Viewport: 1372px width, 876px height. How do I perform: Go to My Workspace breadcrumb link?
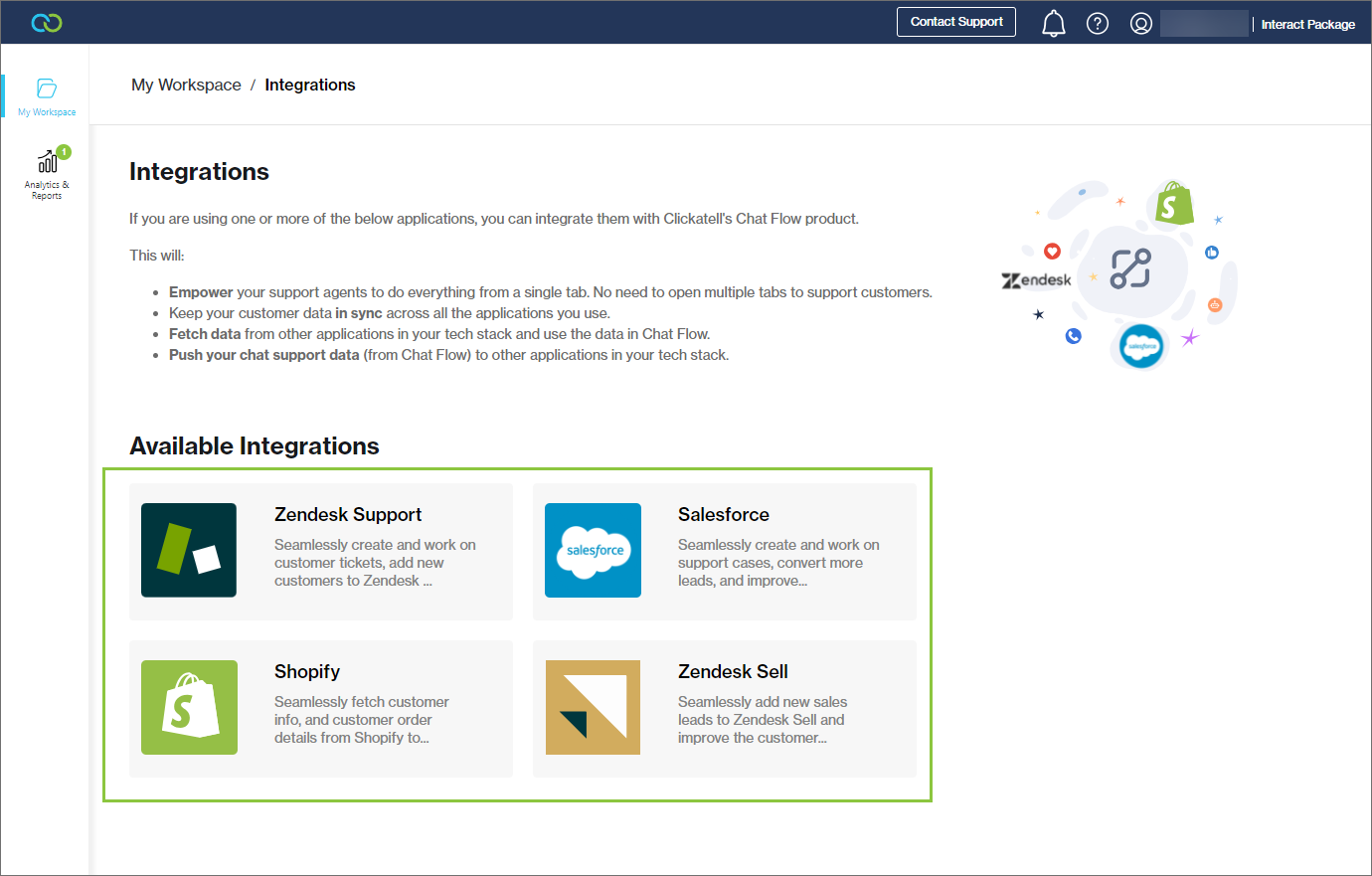point(186,86)
